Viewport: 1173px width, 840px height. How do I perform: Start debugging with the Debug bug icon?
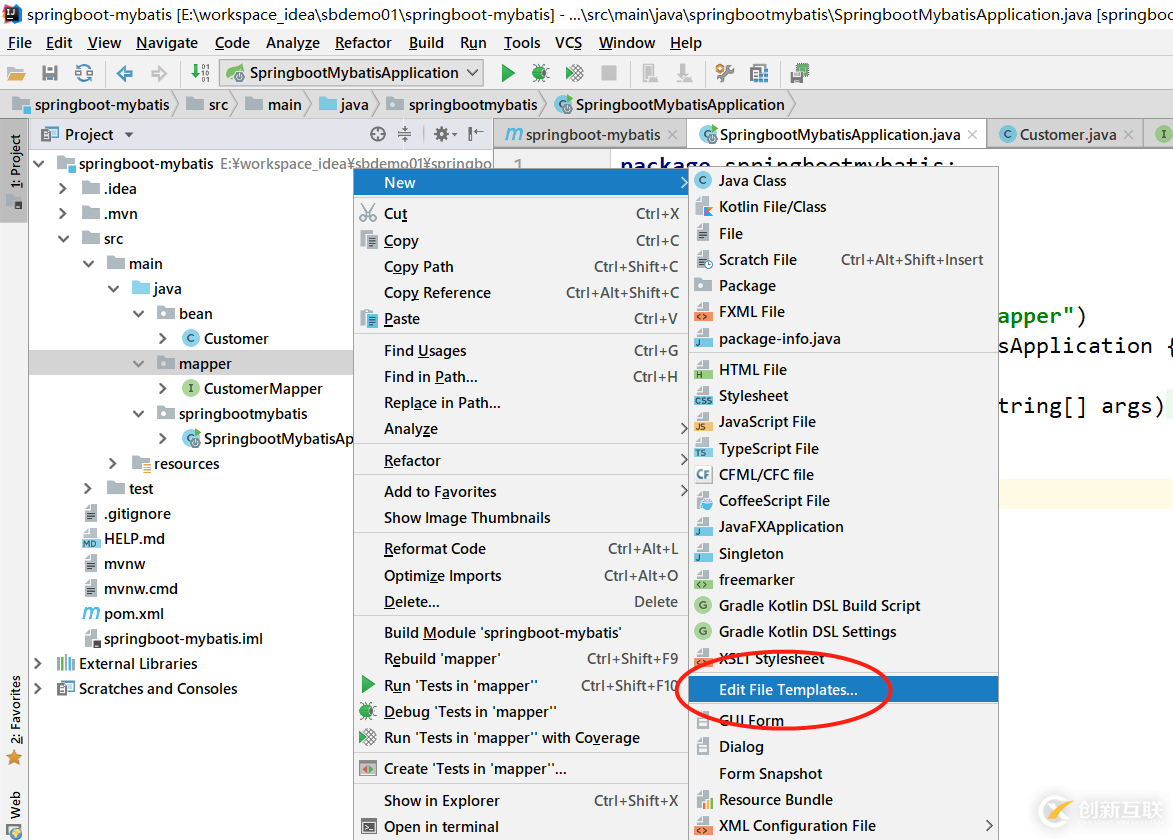(x=540, y=73)
